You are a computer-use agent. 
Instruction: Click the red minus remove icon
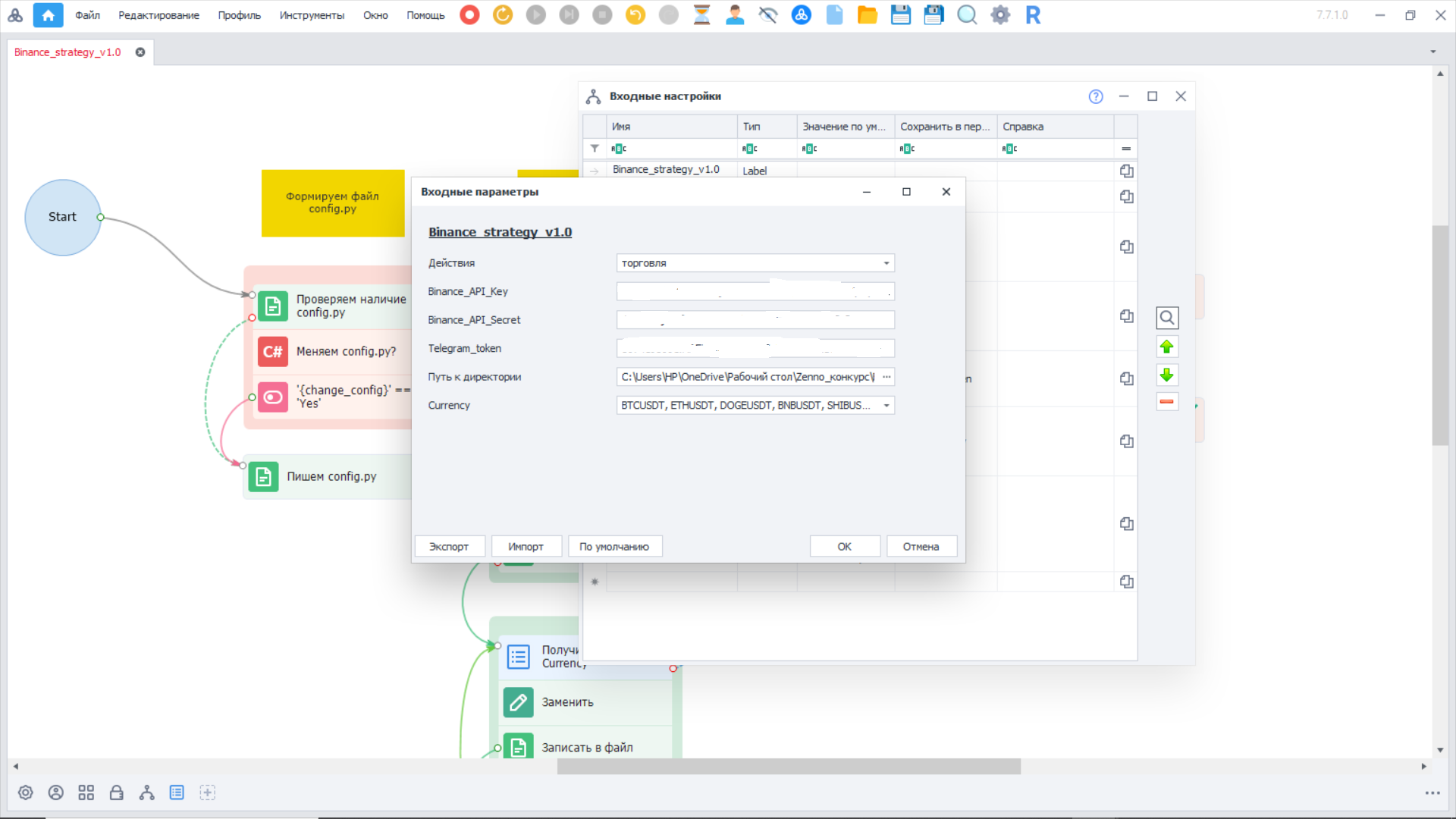pos(1166,402)
